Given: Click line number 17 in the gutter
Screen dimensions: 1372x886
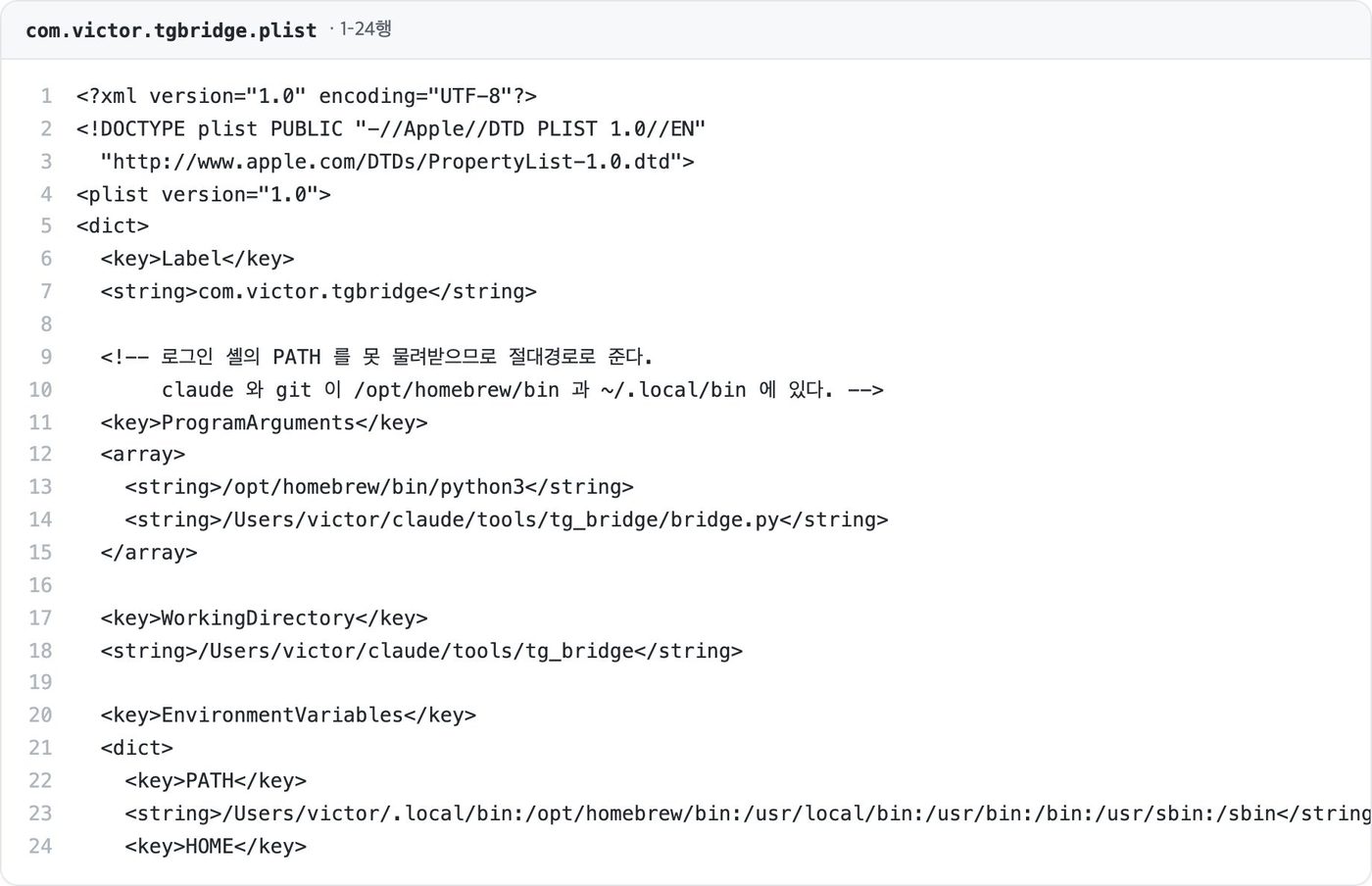Looking at the screenshot, I should (x=40, y=618).
